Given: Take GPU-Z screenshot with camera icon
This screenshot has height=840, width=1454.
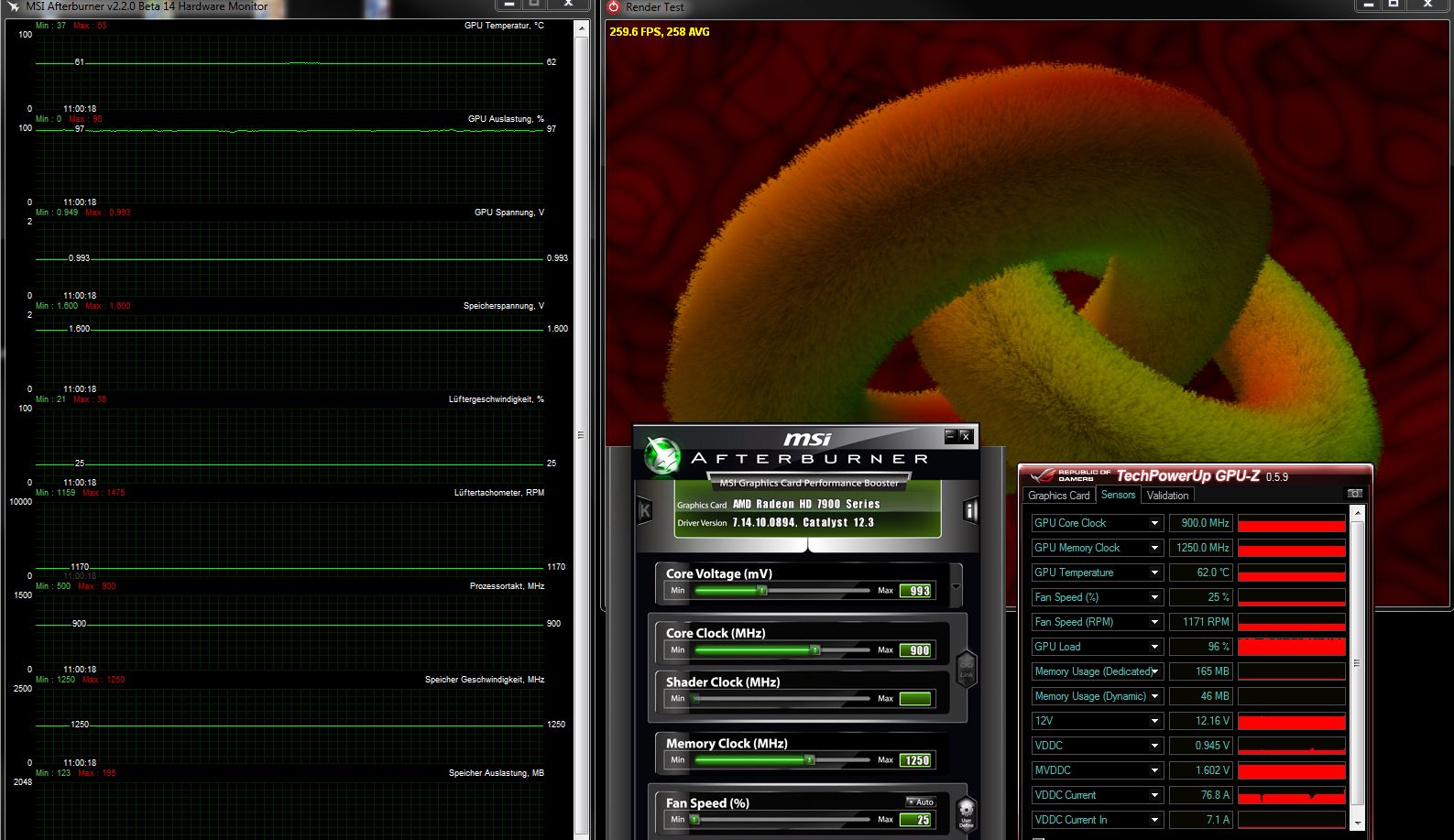Looking at the screenshot, I should tap(1354, 494).
